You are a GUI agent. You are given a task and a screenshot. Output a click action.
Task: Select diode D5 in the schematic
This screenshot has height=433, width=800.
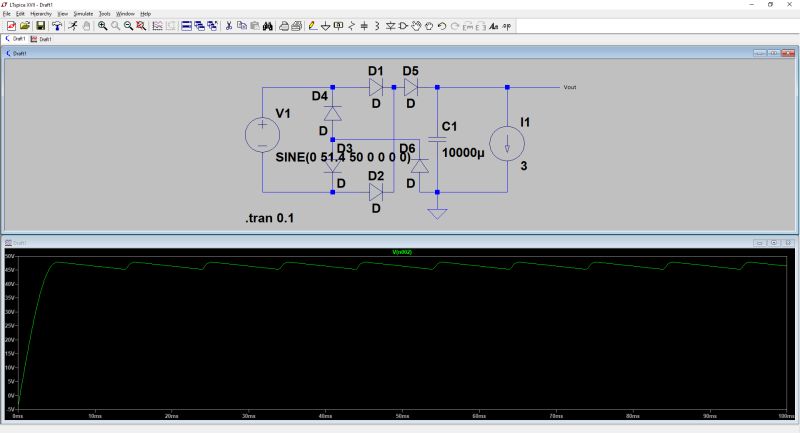tap(411, 87)
